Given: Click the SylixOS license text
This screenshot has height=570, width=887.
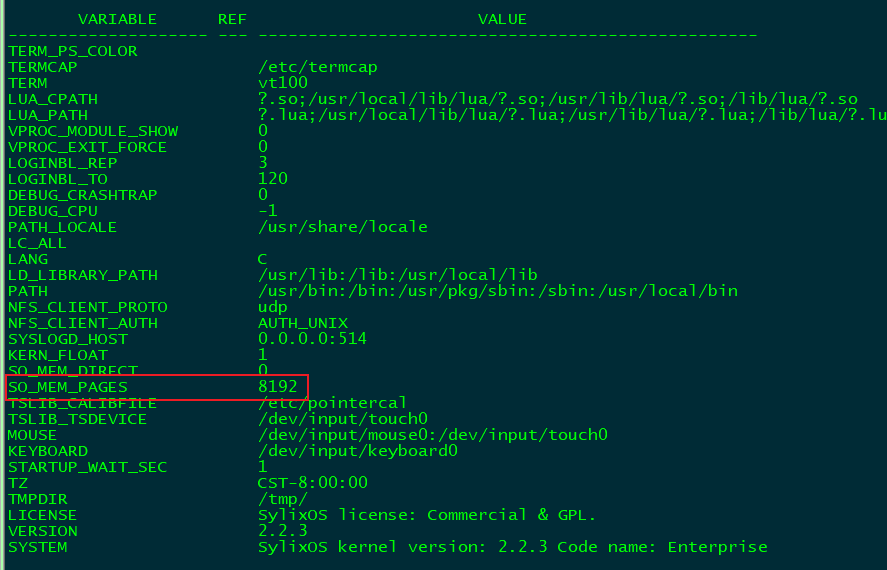Looking at the screenshot, I should tap(427, 515).
